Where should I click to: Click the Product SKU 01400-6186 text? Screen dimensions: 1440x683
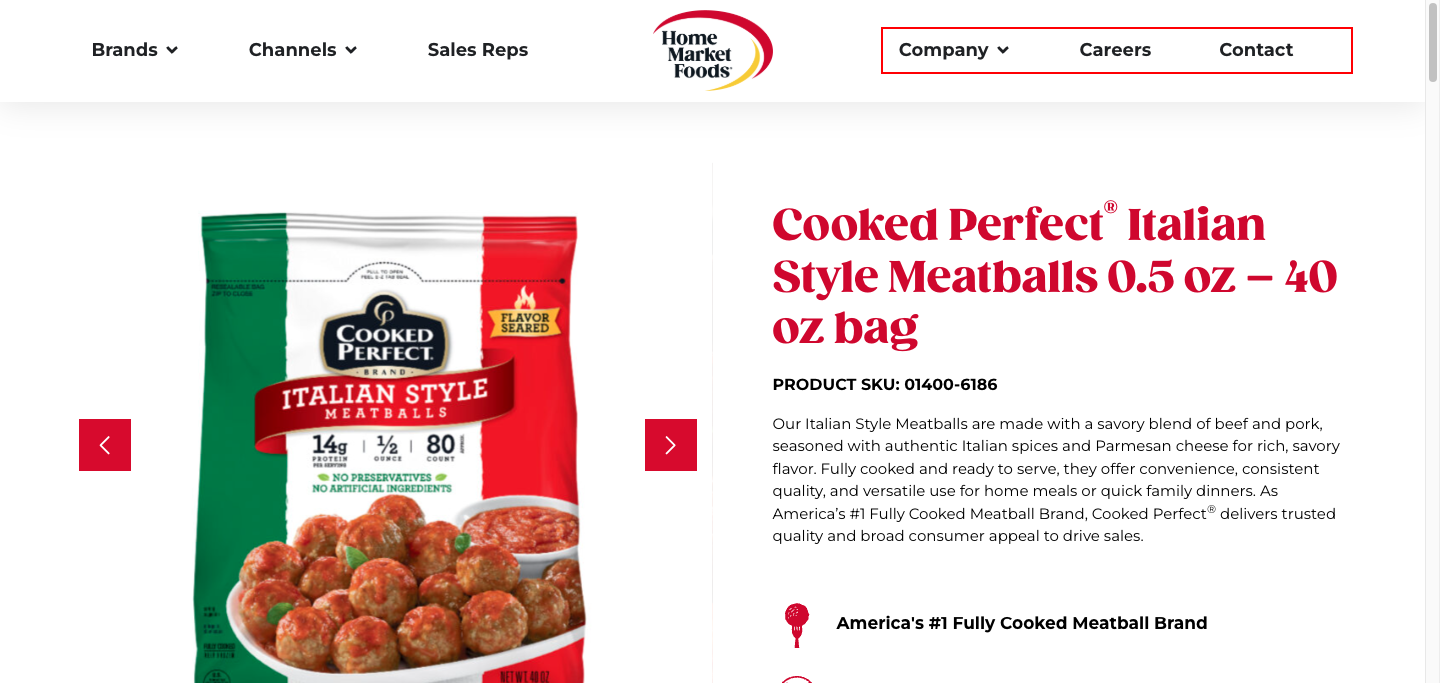885,385
